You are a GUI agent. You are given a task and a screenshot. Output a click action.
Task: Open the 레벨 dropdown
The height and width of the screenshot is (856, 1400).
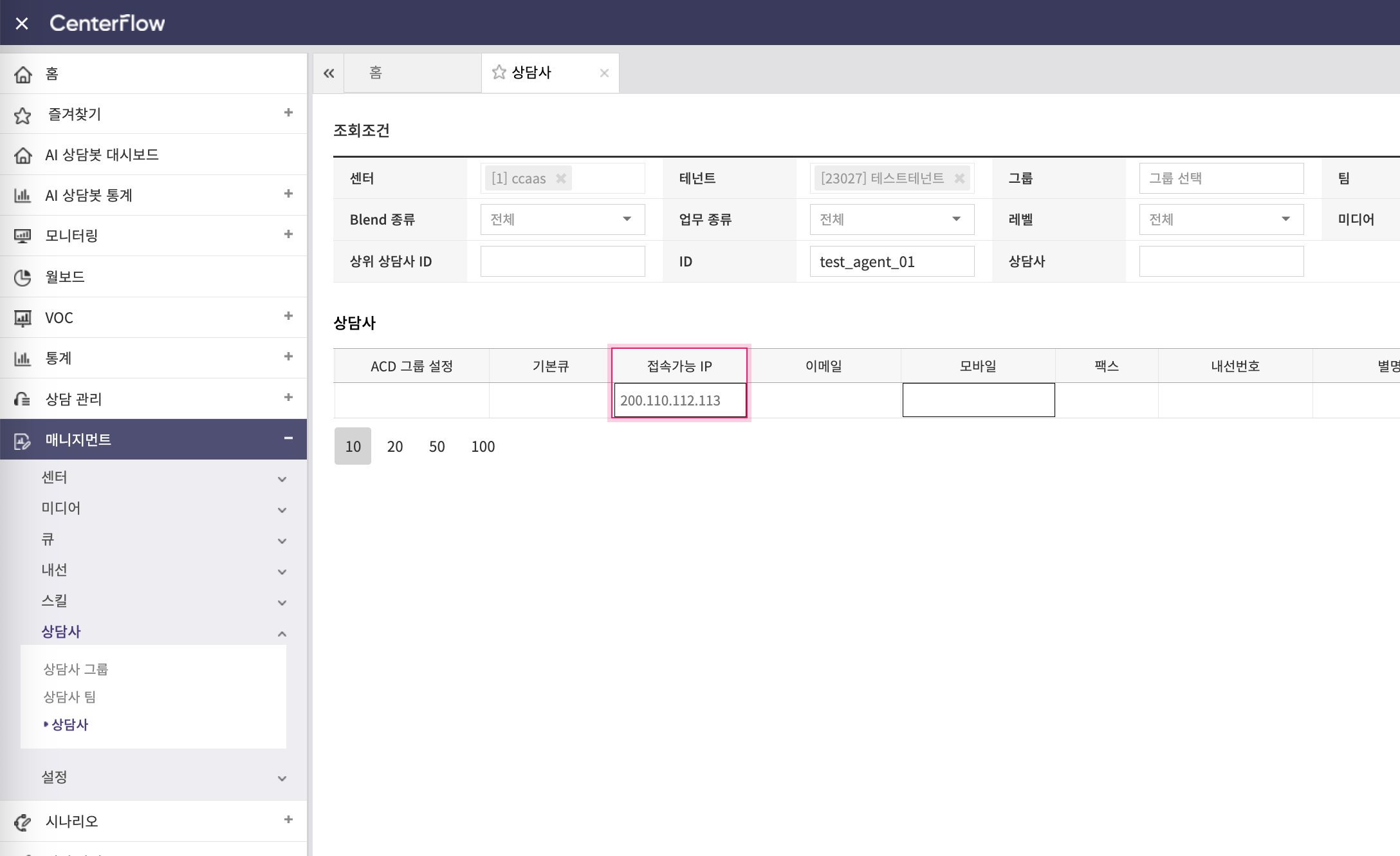point(1221,219)
